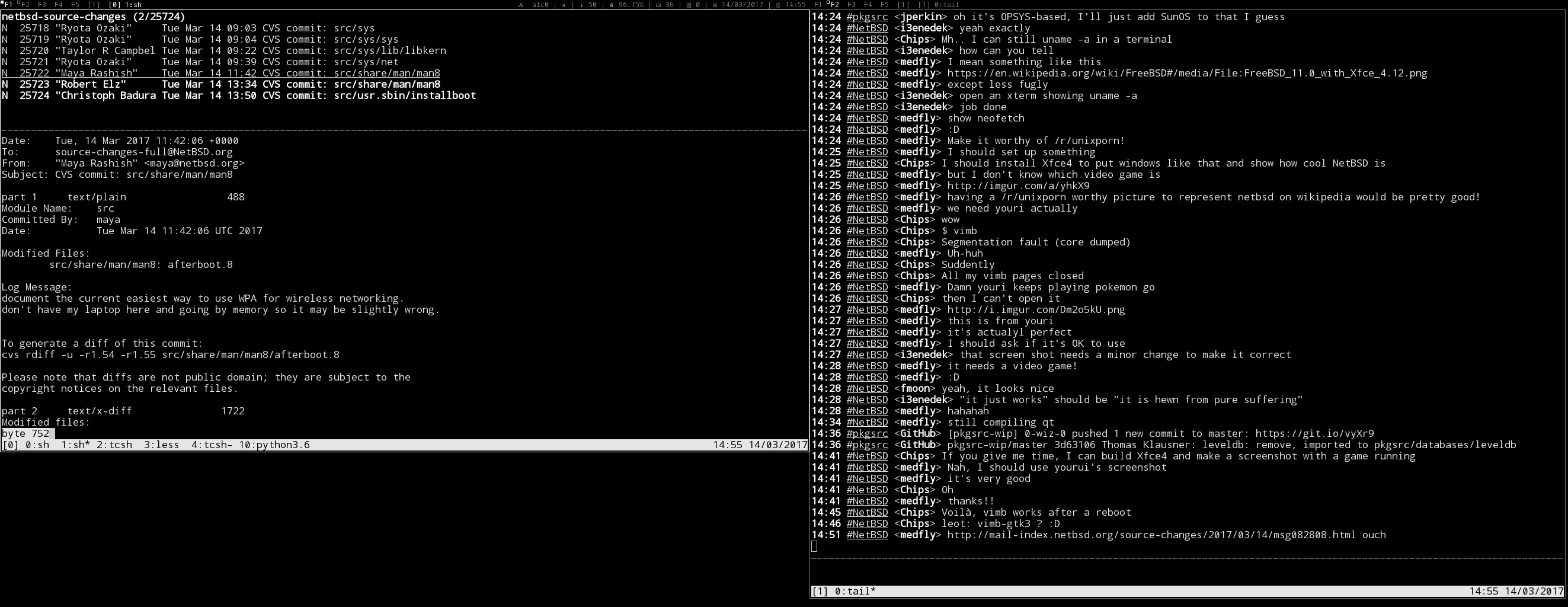Screen dimensions: 1568x607
Task: Click the status icon showing count 0
Action: 688,5
